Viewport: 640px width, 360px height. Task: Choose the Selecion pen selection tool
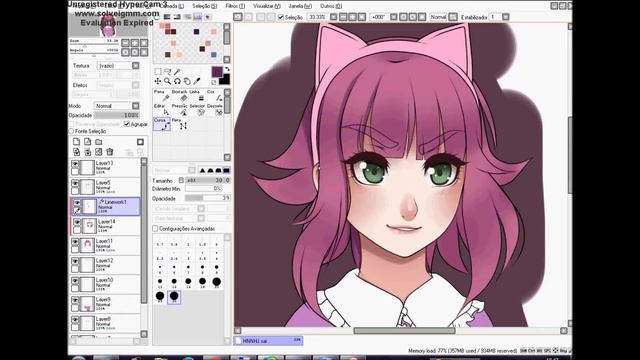coord(197,110)
